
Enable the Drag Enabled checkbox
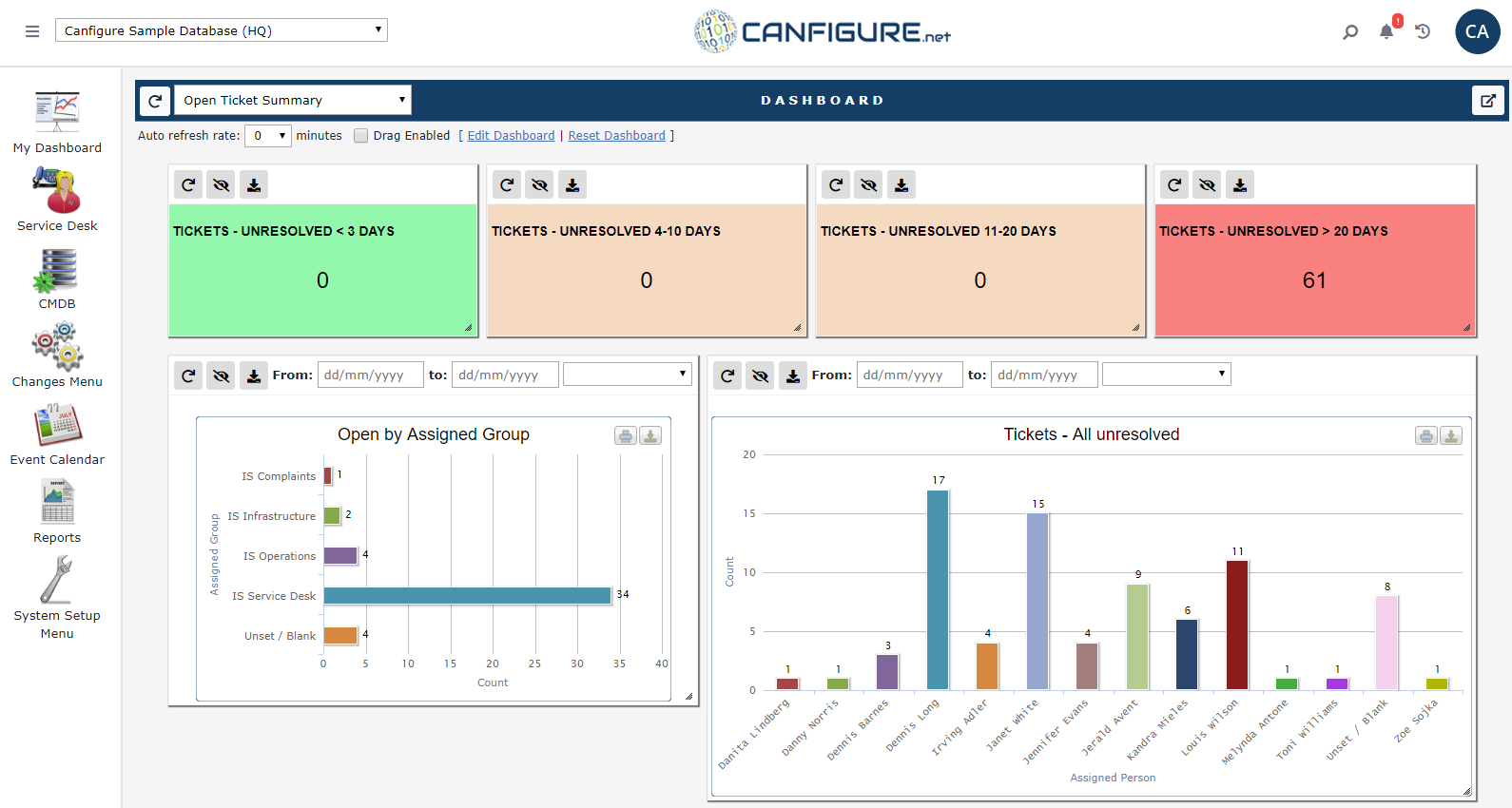point(361,136)
